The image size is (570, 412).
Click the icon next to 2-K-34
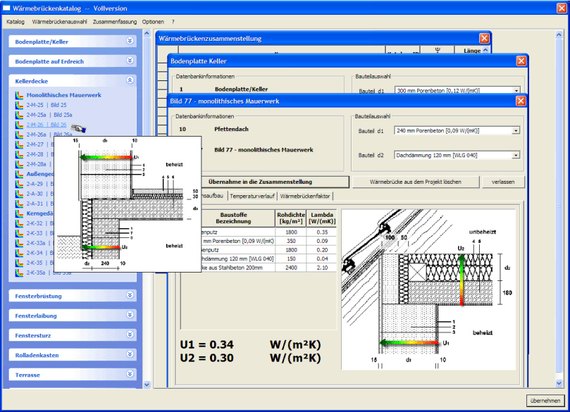point(19,253)
